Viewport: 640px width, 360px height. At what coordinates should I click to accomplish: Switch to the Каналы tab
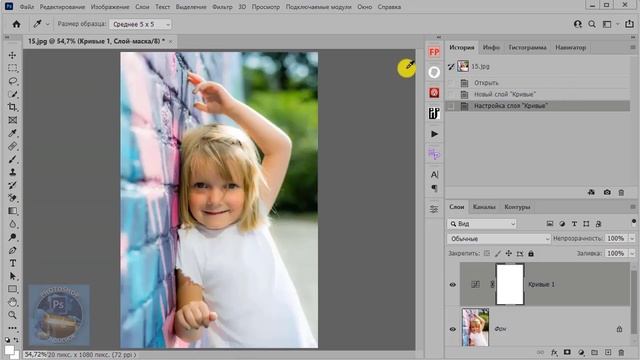pos(484,207)
